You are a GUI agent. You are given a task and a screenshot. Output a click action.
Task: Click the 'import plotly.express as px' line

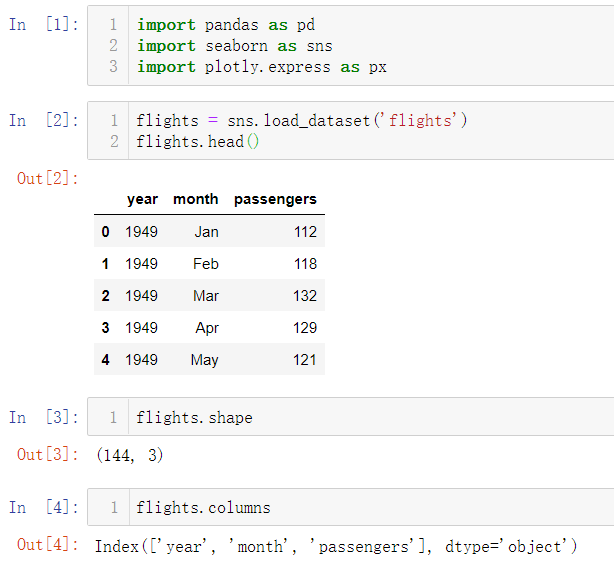[x=262, y=67]
